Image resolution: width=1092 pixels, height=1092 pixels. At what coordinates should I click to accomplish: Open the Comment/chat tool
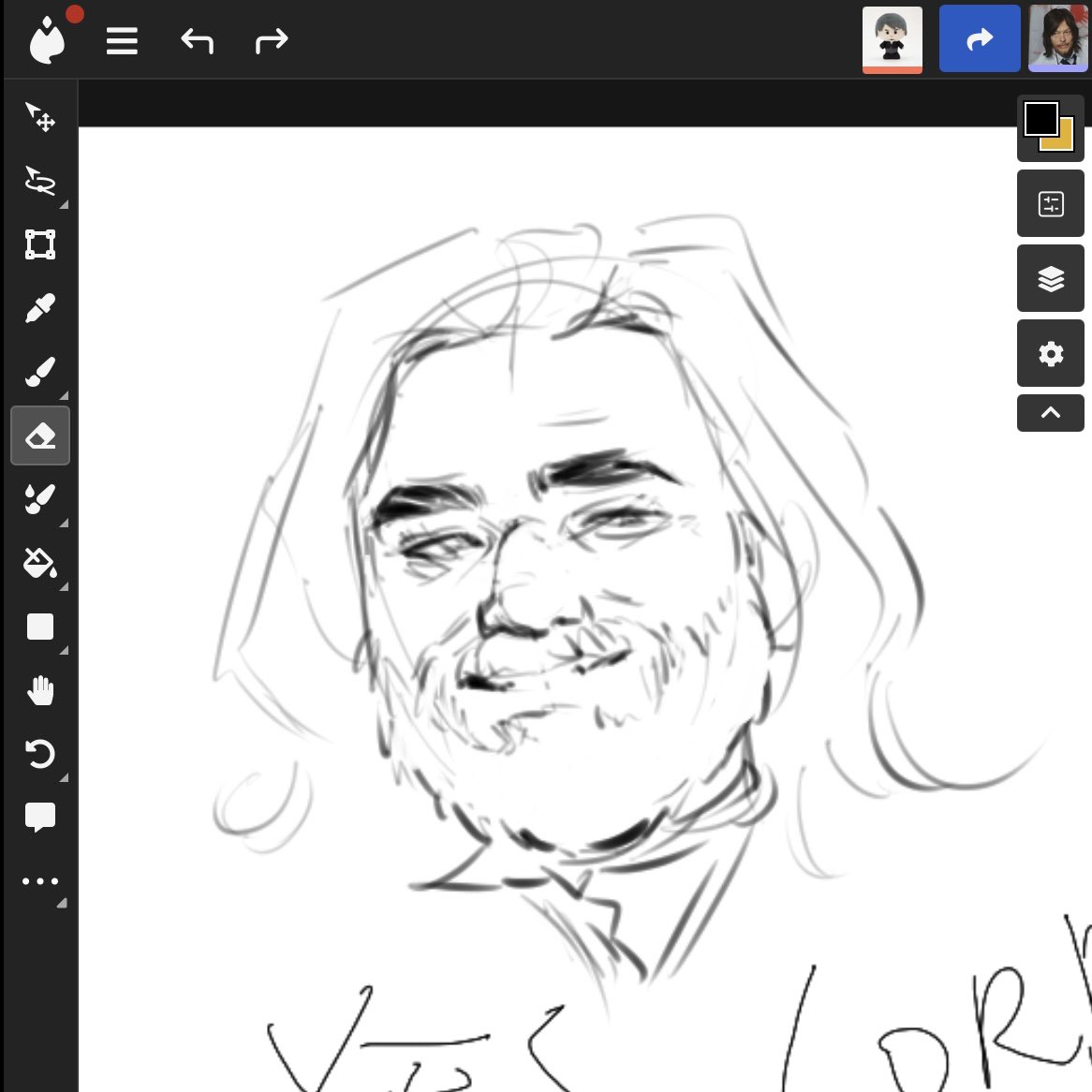click(40, 818)
